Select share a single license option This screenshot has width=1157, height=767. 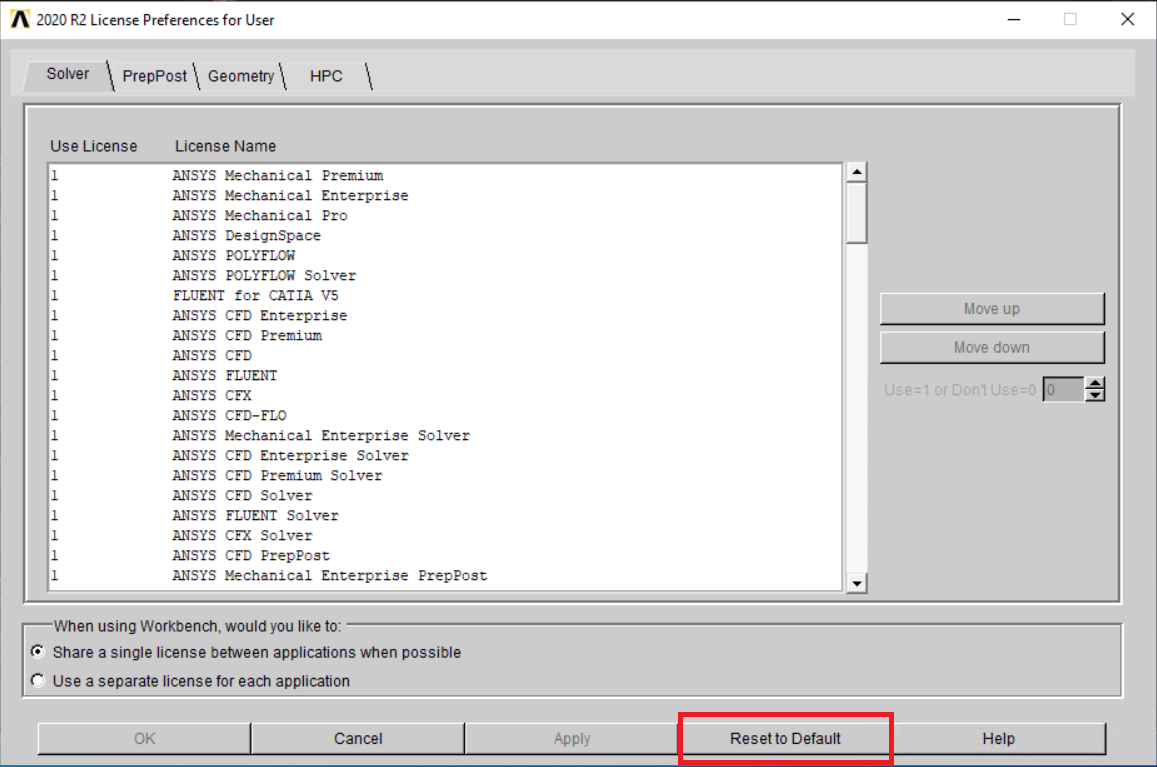pyautogui.click(x=247, y=652)
